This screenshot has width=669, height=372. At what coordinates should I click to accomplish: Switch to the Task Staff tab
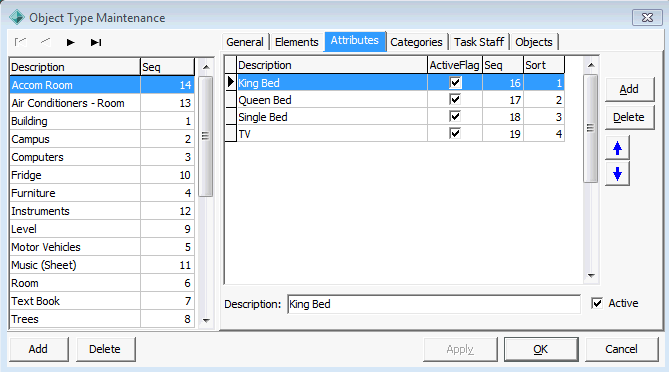tap(479, 42)
